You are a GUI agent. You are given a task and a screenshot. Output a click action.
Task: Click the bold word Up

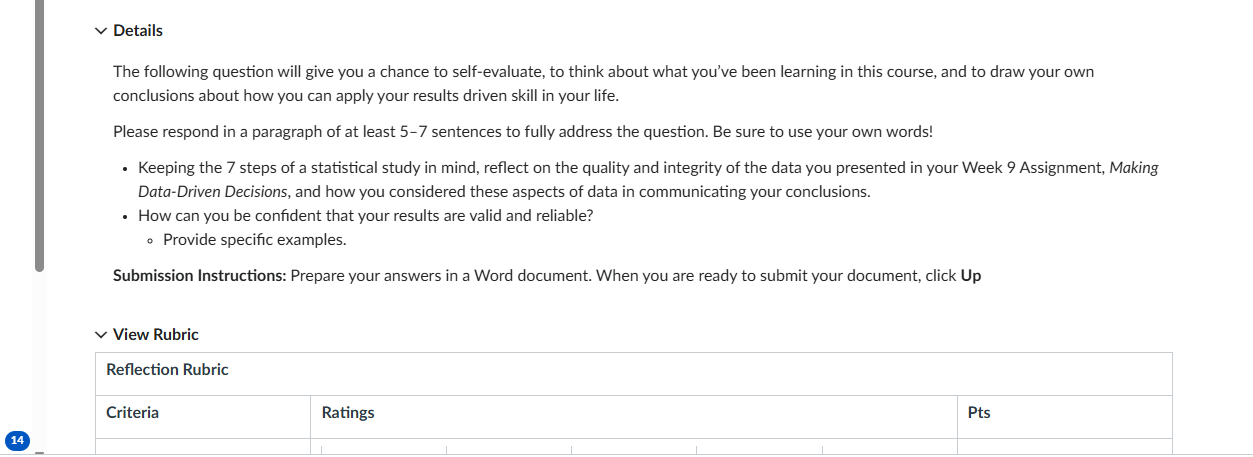coord(971,276)
